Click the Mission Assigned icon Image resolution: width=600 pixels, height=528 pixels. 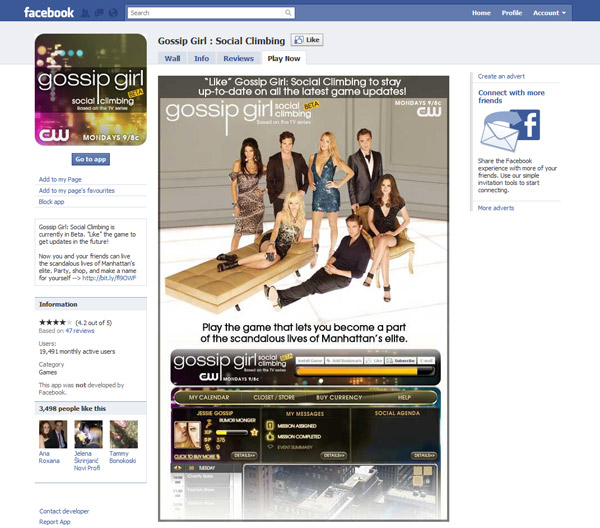270,425
